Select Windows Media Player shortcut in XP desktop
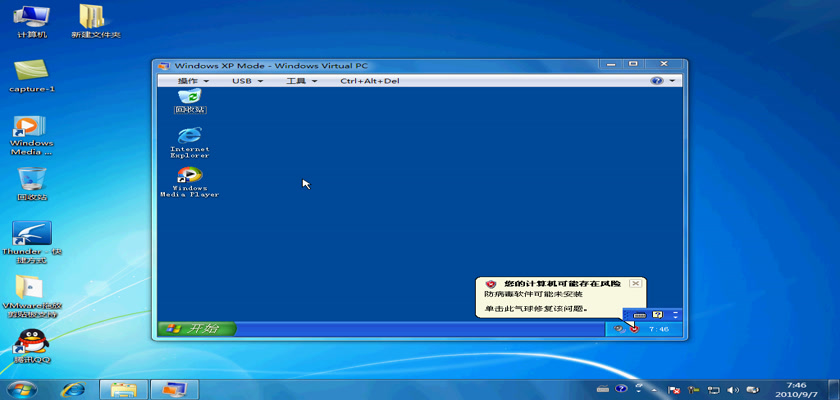The width and height of the screenshot is (840, 400). pos(189,176)
